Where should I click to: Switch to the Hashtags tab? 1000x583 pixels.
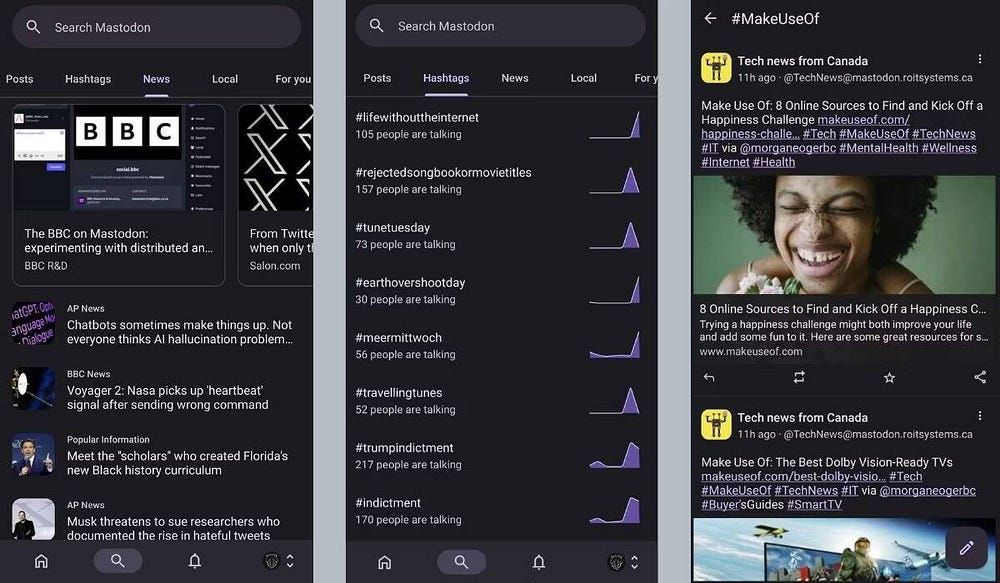coord(445,78)
